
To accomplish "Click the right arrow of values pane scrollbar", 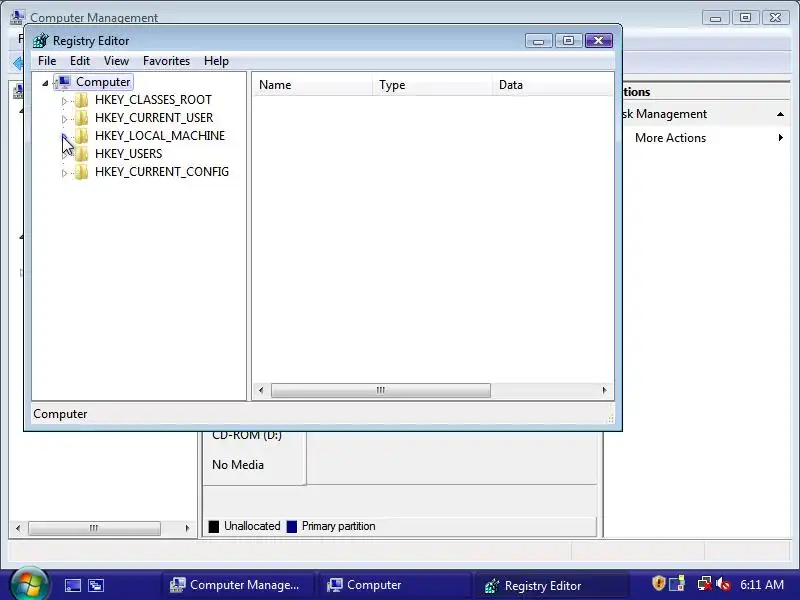I will pos(605,390).
